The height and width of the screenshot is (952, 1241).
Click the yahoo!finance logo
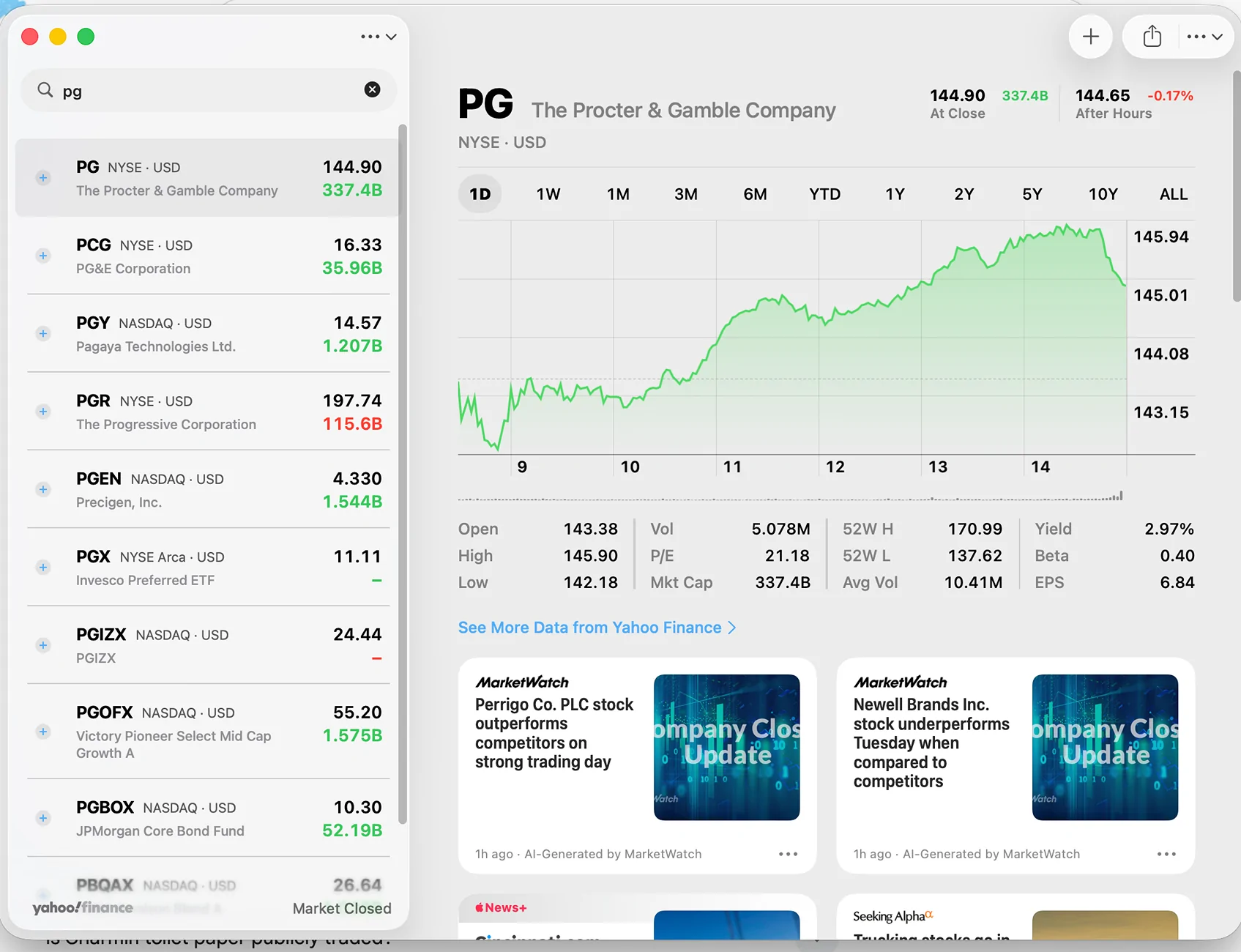point(83,908)
